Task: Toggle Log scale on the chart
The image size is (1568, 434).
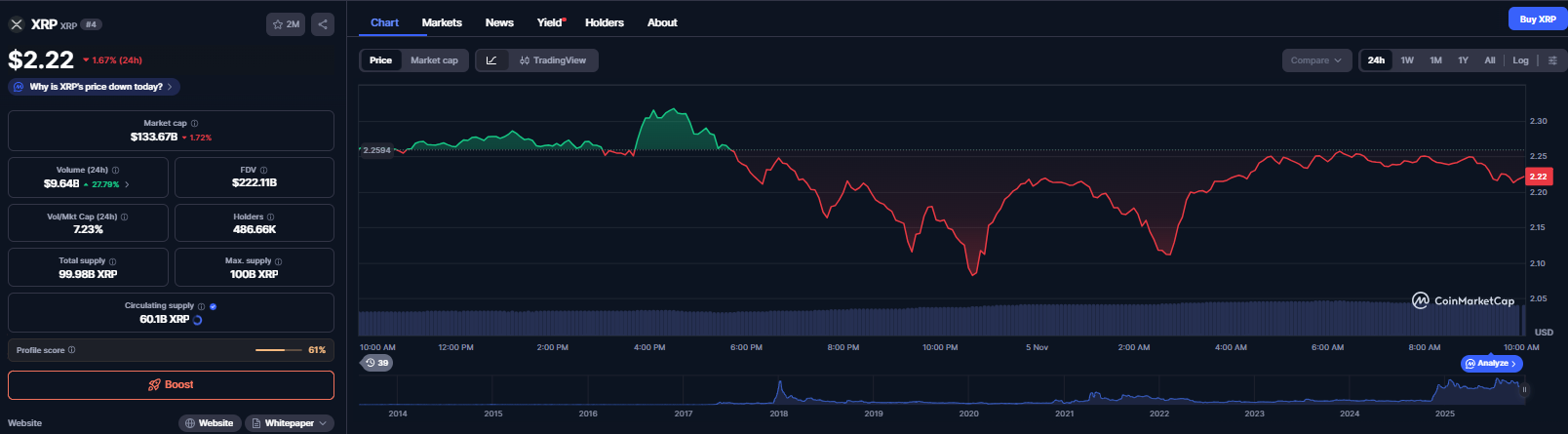Action: [1520, 60]
